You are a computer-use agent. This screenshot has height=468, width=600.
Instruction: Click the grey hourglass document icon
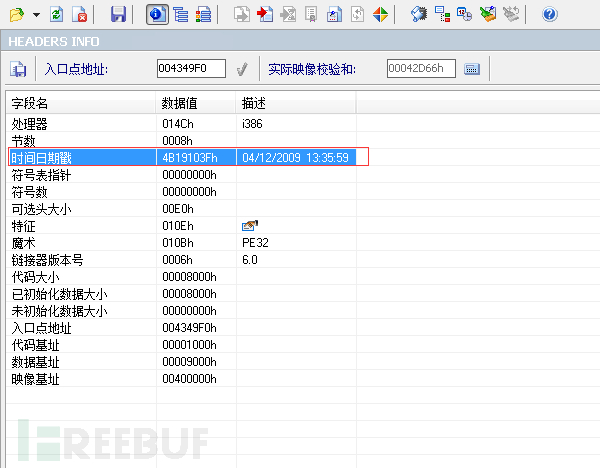coord(288,15)
